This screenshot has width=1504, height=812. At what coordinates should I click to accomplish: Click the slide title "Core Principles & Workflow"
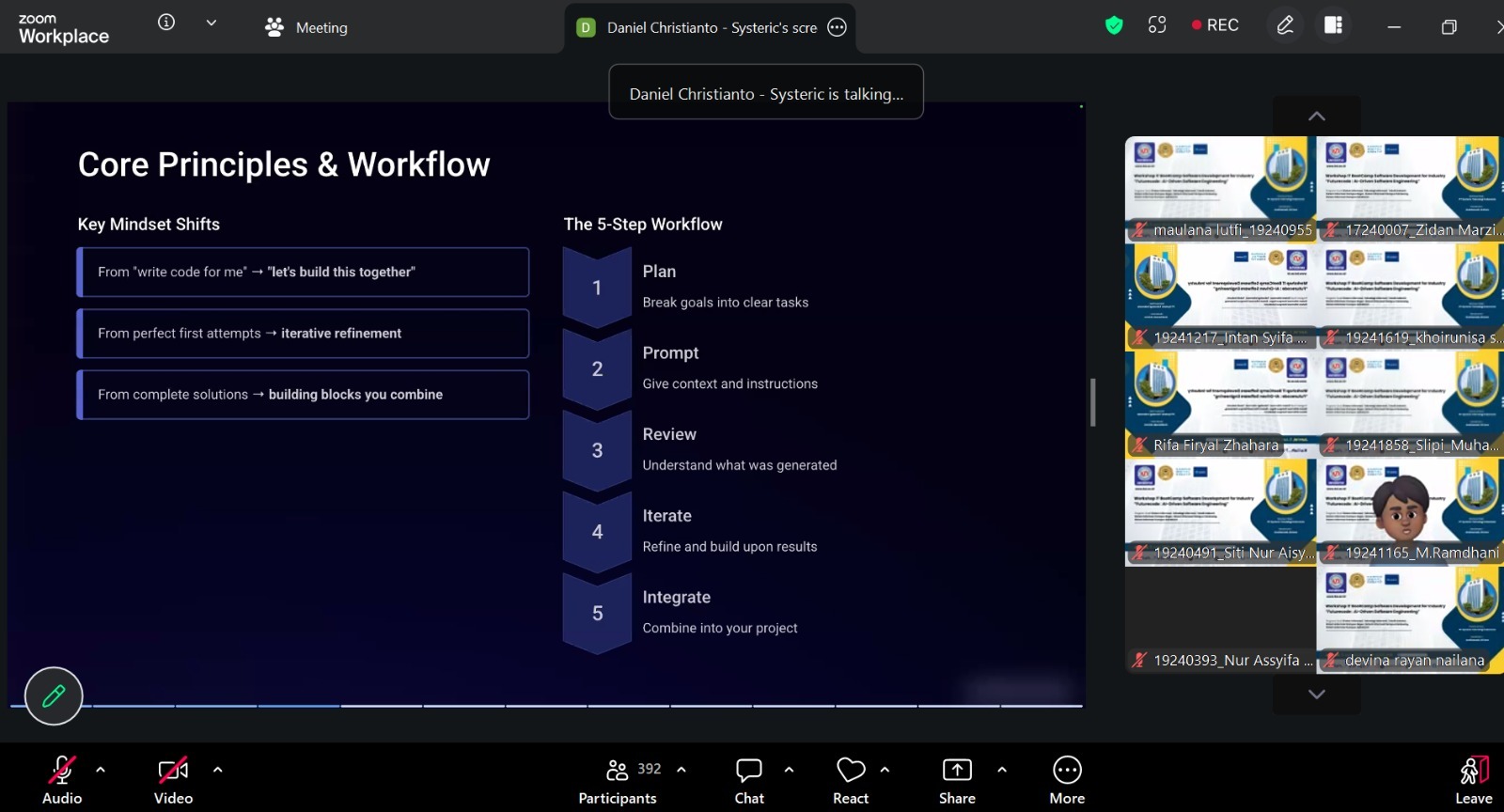tap(284, 164)
